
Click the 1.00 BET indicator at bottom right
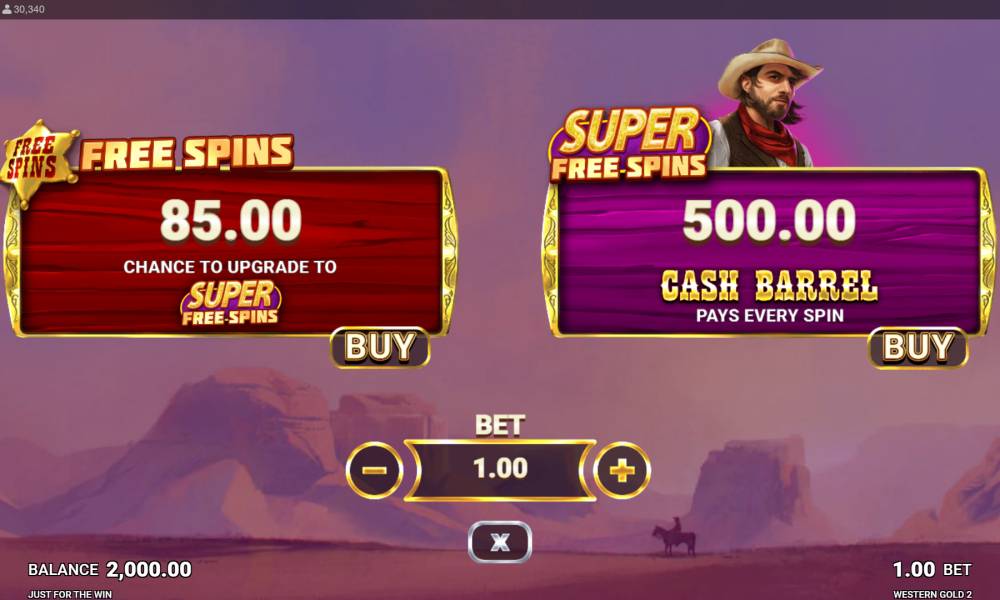932,569
